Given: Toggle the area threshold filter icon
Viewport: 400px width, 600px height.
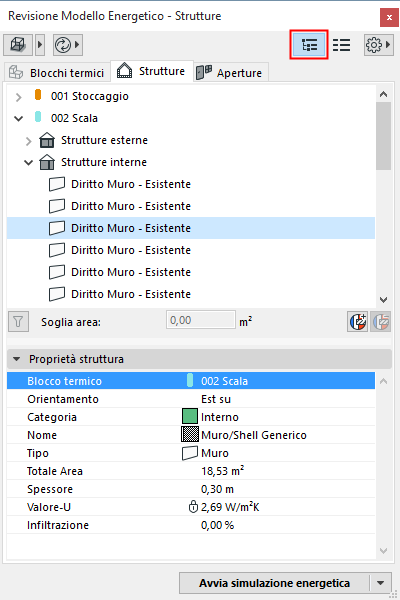Looking at the screenshot, I should 18,321.
